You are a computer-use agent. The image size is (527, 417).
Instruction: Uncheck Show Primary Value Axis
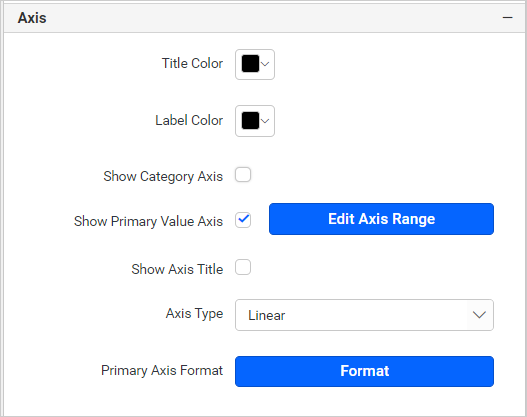coord(243,220)
